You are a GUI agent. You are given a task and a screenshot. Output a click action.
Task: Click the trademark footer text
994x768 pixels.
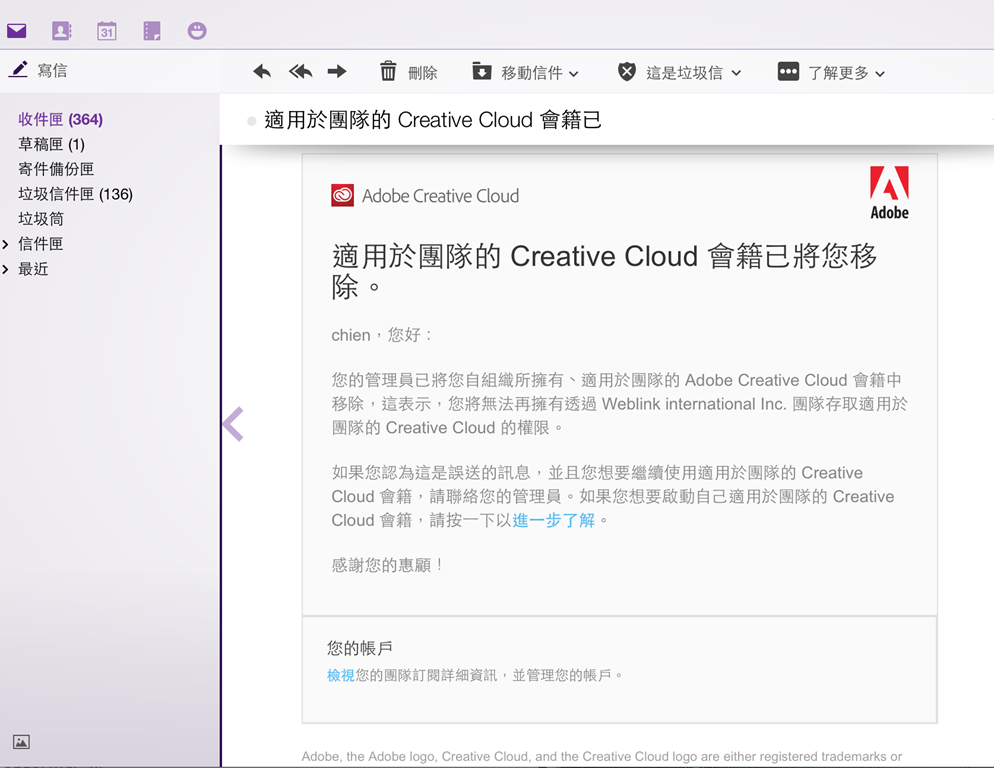602,757
